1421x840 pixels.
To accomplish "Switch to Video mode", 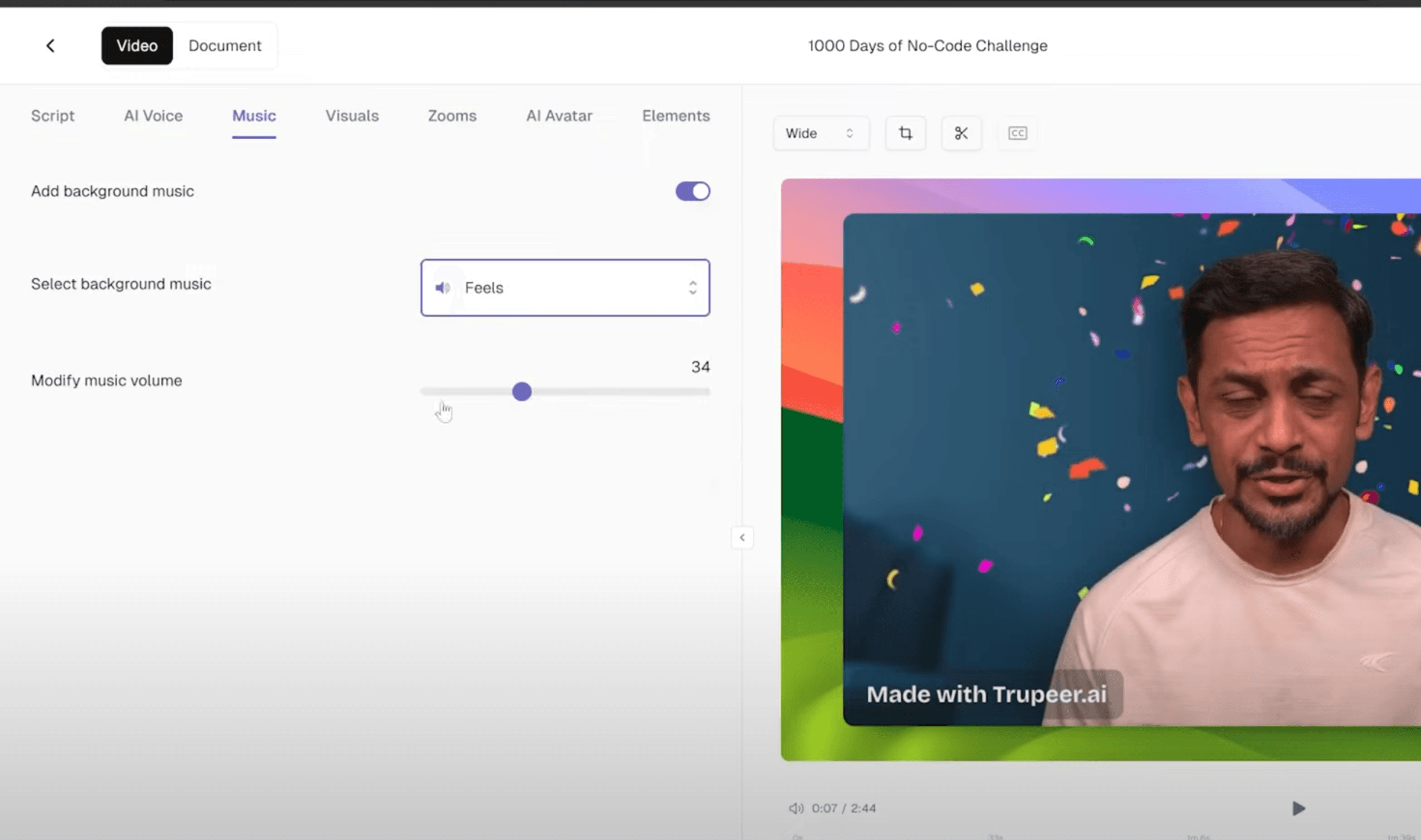I will coord(137,46).
